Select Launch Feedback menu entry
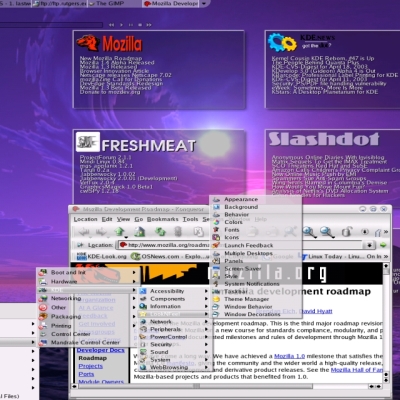The width and height of the screenshot is (400, 400). (x=256, y=245)
